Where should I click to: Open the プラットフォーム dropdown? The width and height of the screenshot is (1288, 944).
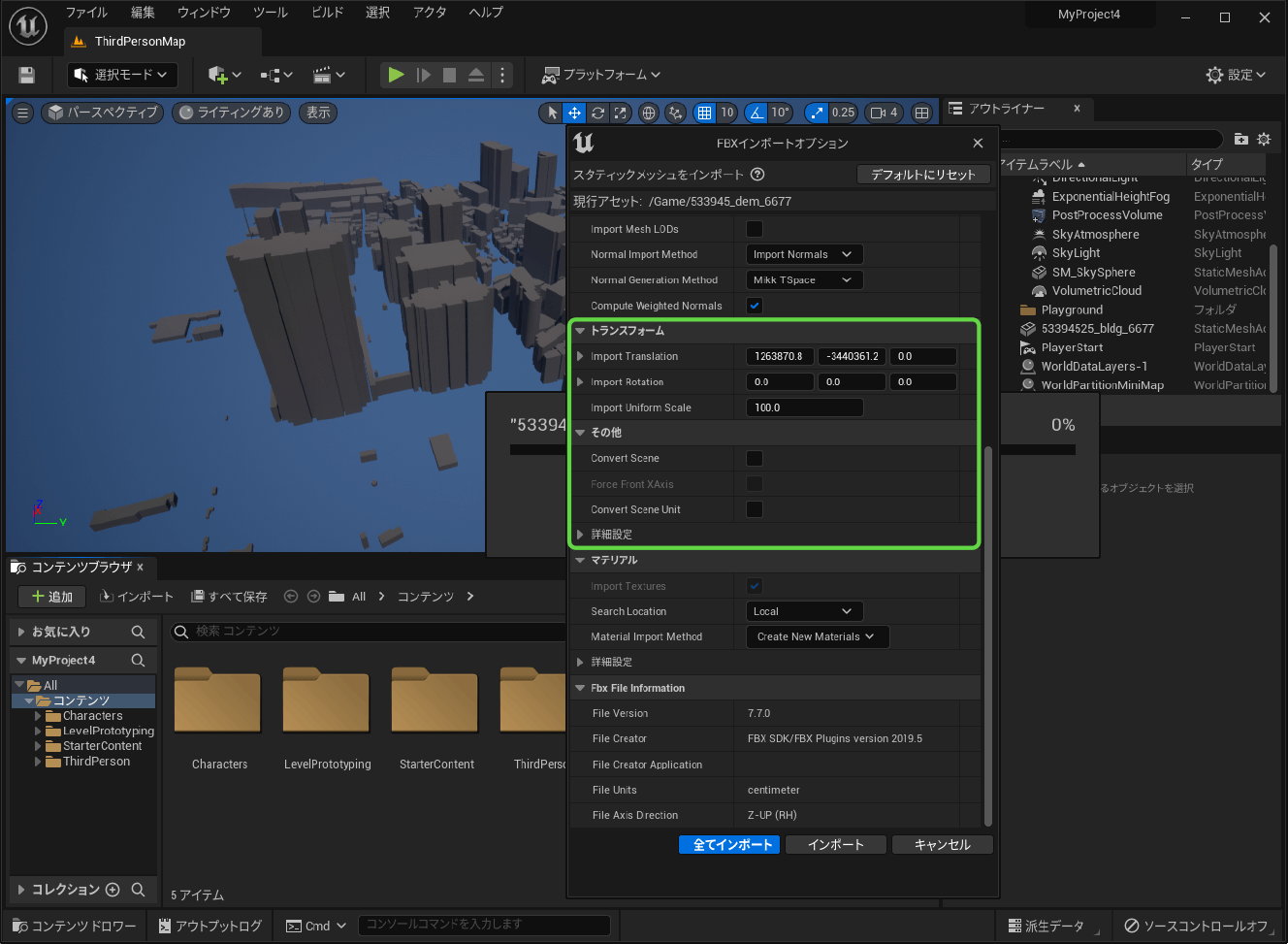click(x=601, y=75)
